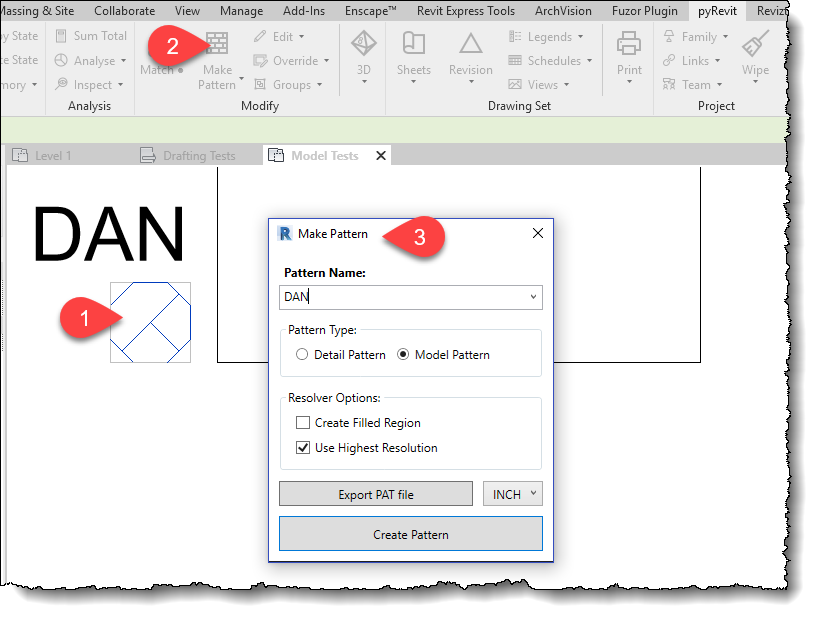Screen dimensions: 820x618
Task: Open the INCH units dropdown
Action: pos(513,493)
